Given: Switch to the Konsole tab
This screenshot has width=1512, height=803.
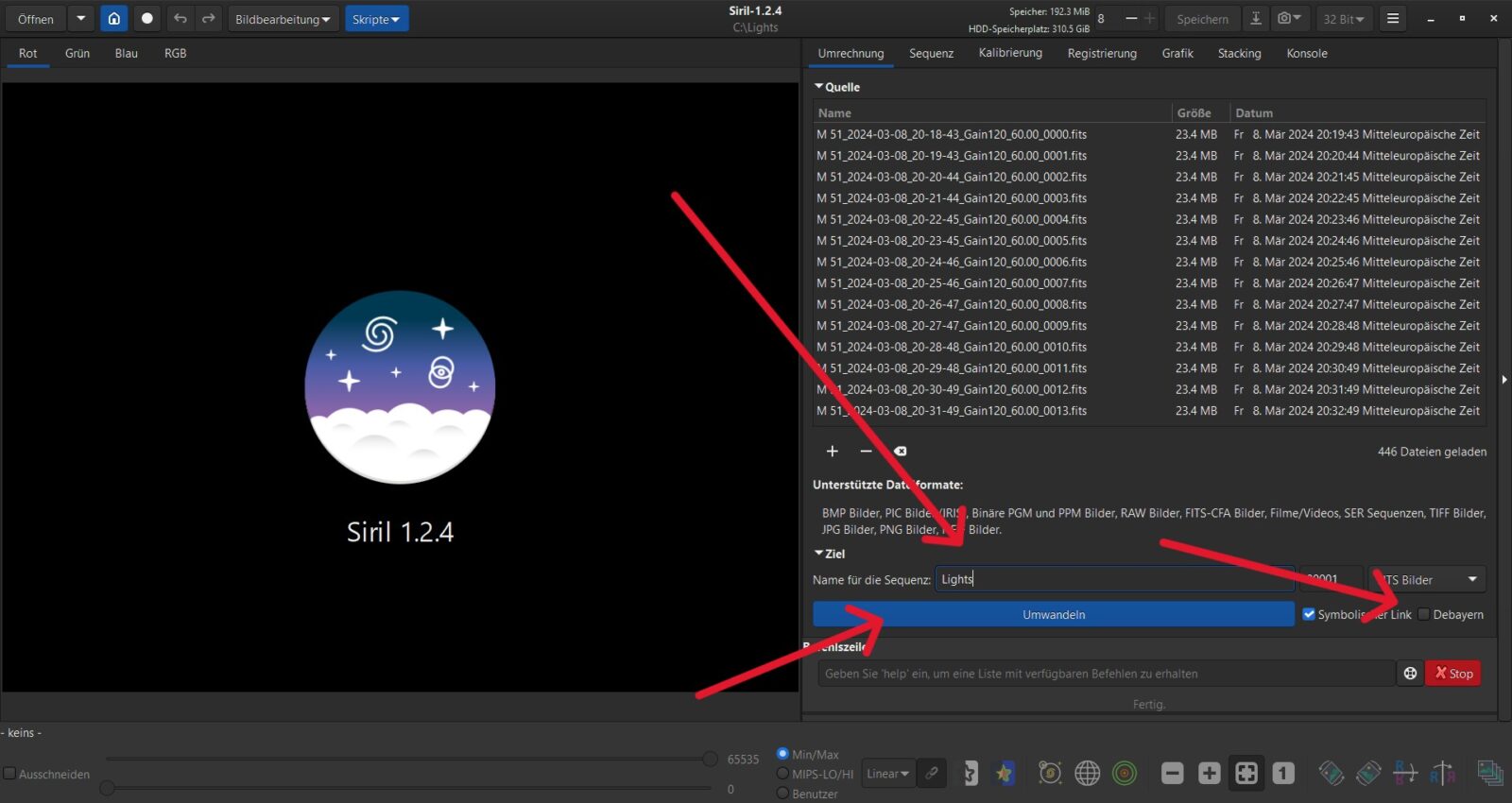Looking at the screenshot, I should click(1307, 53).
